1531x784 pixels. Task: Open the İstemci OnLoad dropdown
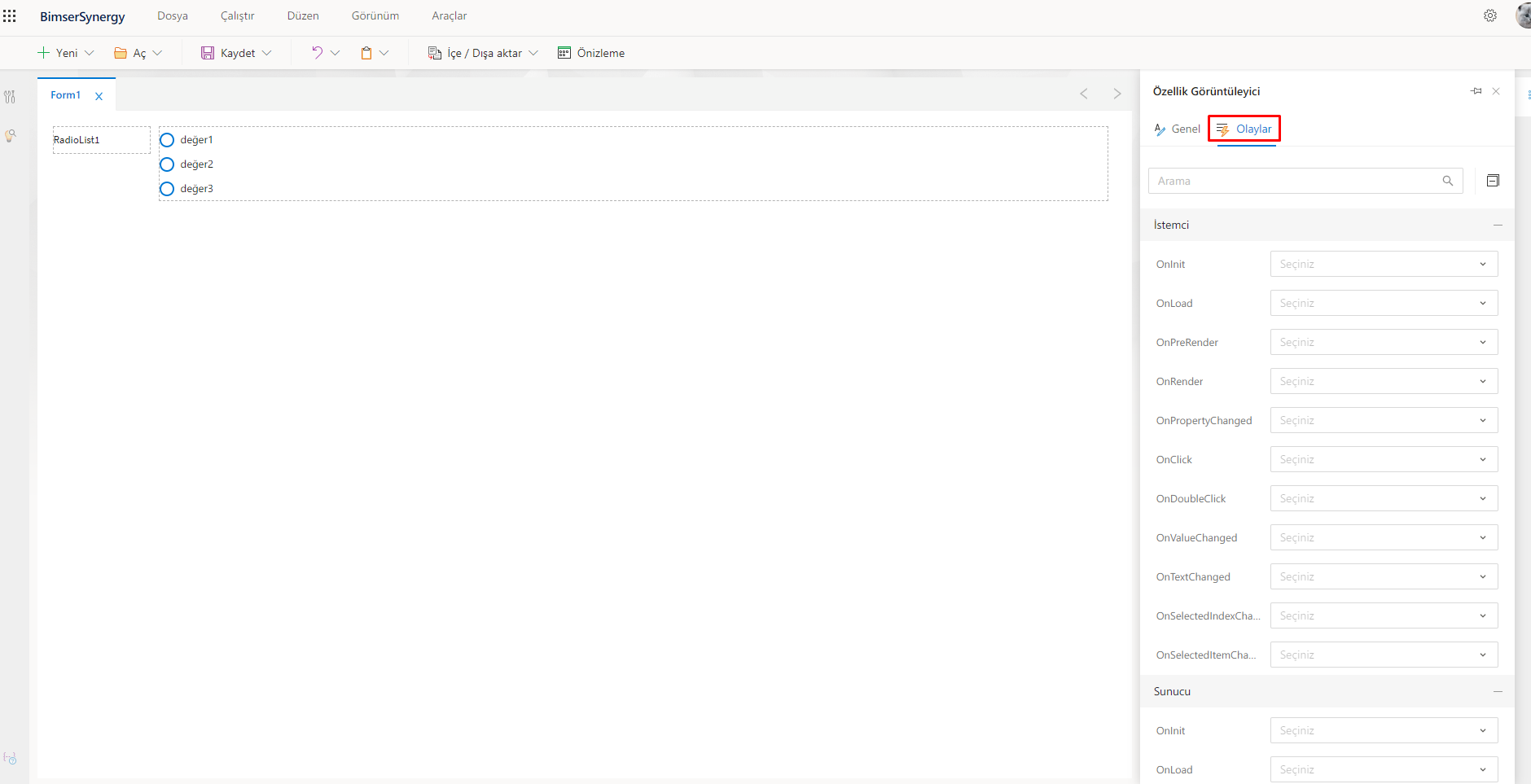point(1384,303)
